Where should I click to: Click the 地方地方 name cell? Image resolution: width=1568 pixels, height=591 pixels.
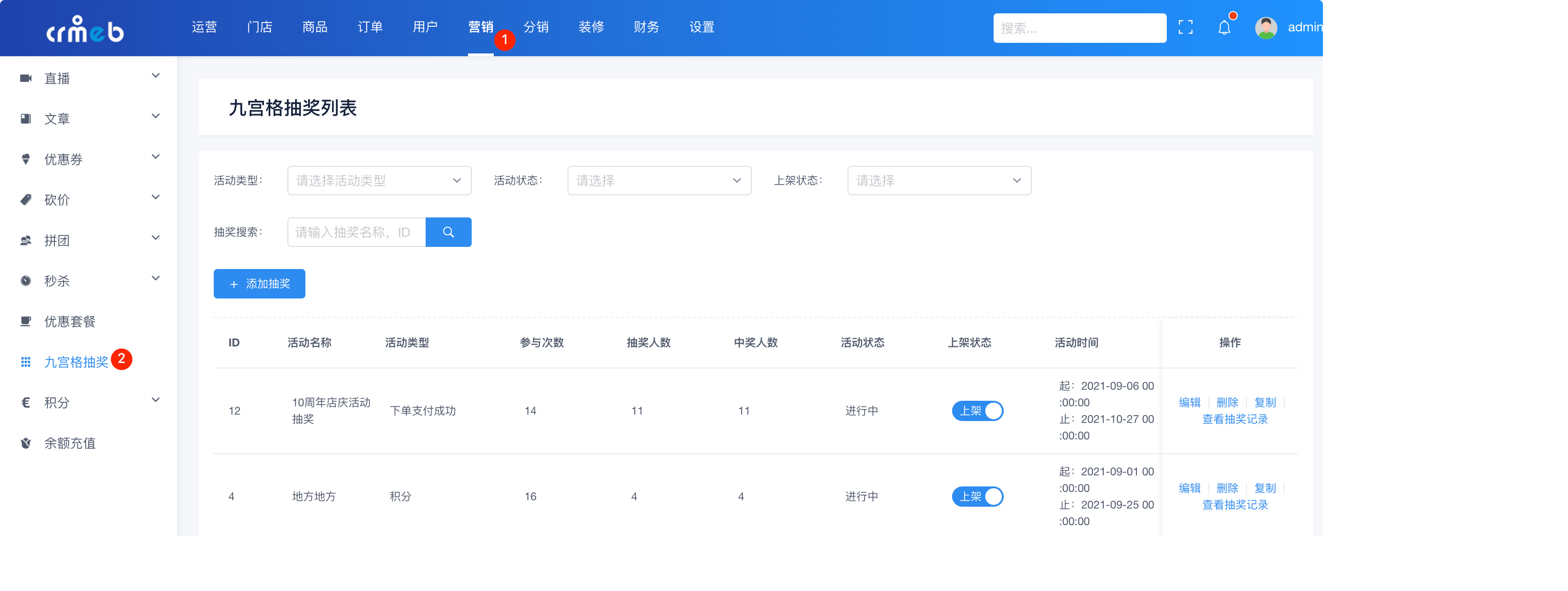(x=314, y=497)
